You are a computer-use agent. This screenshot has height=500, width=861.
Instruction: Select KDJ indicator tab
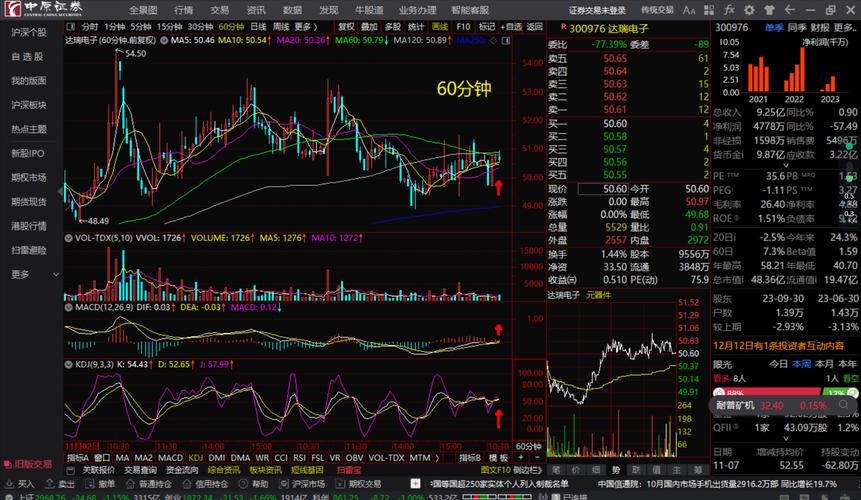pos(195,457)
